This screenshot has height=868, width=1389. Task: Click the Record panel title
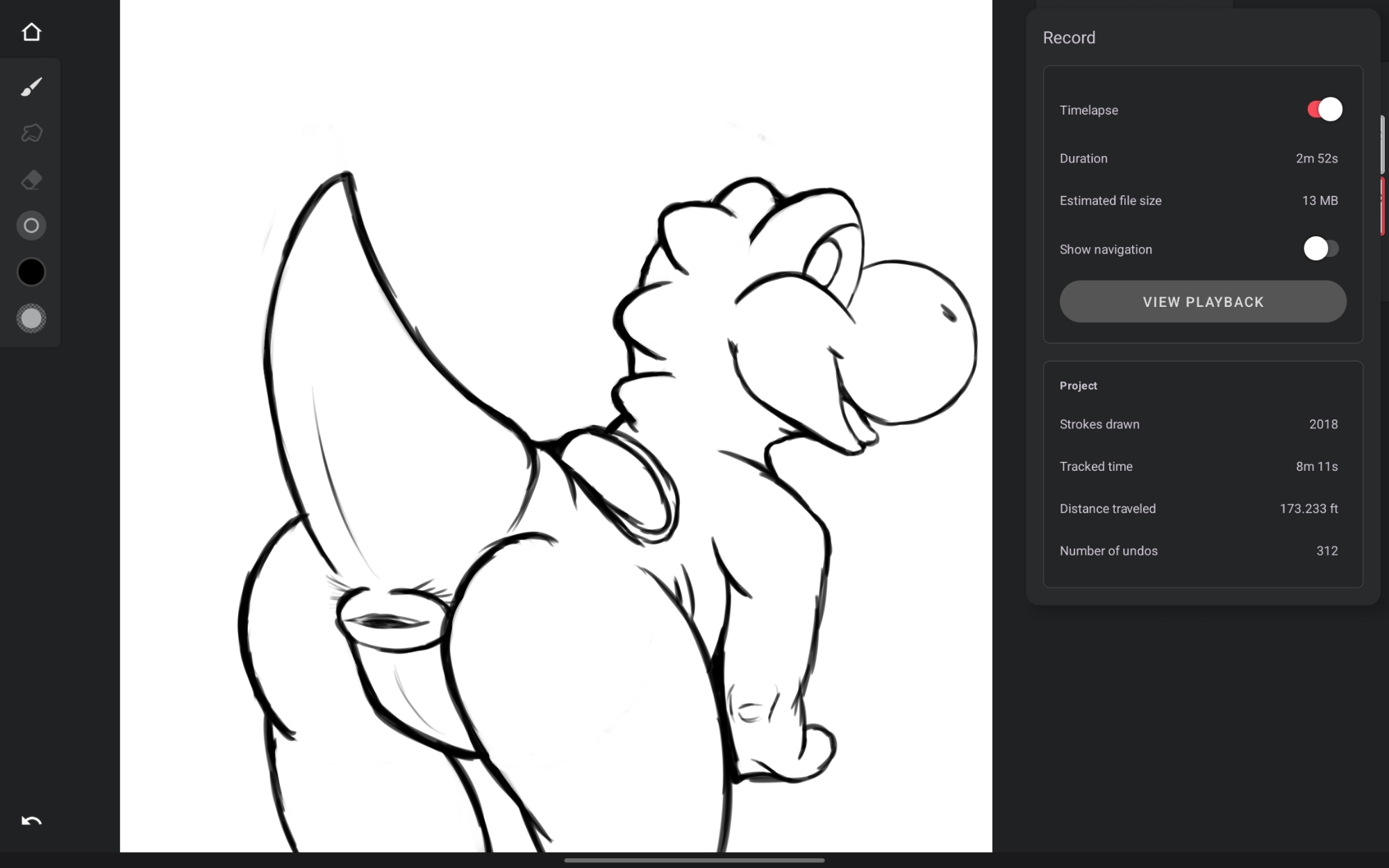point(1069,37)
